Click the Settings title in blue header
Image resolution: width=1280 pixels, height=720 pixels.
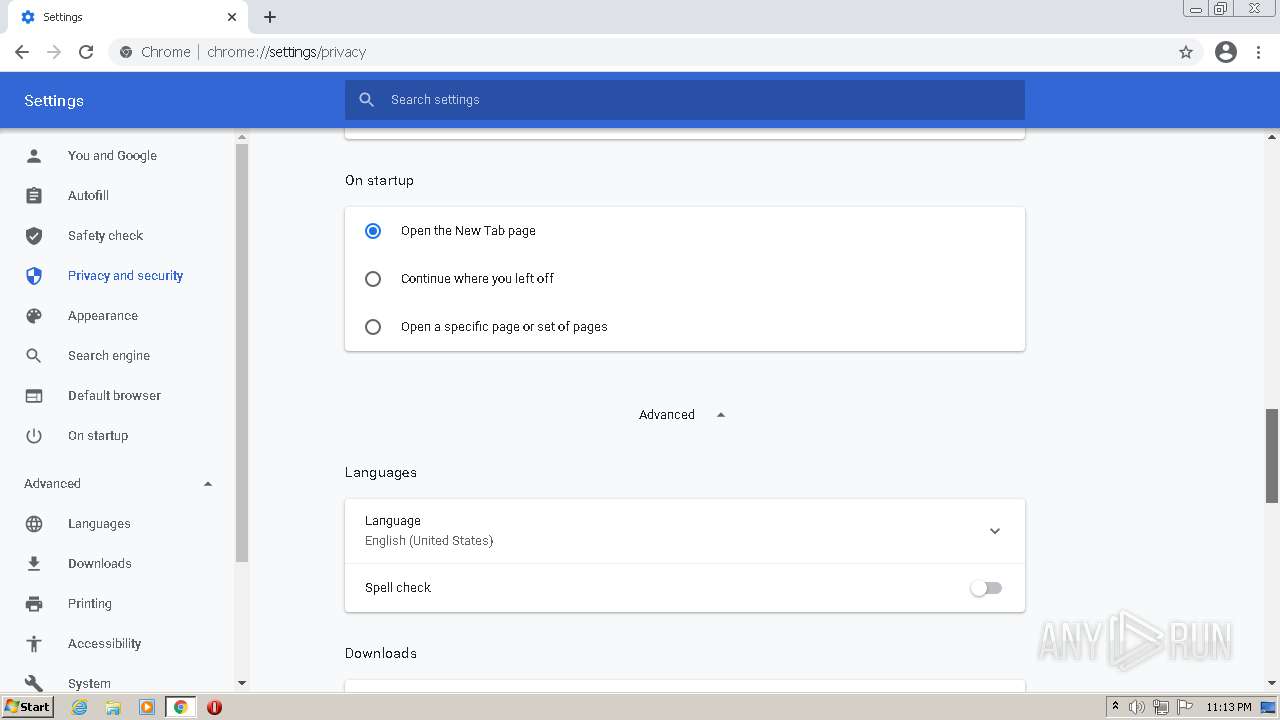(x=54, y=100)
